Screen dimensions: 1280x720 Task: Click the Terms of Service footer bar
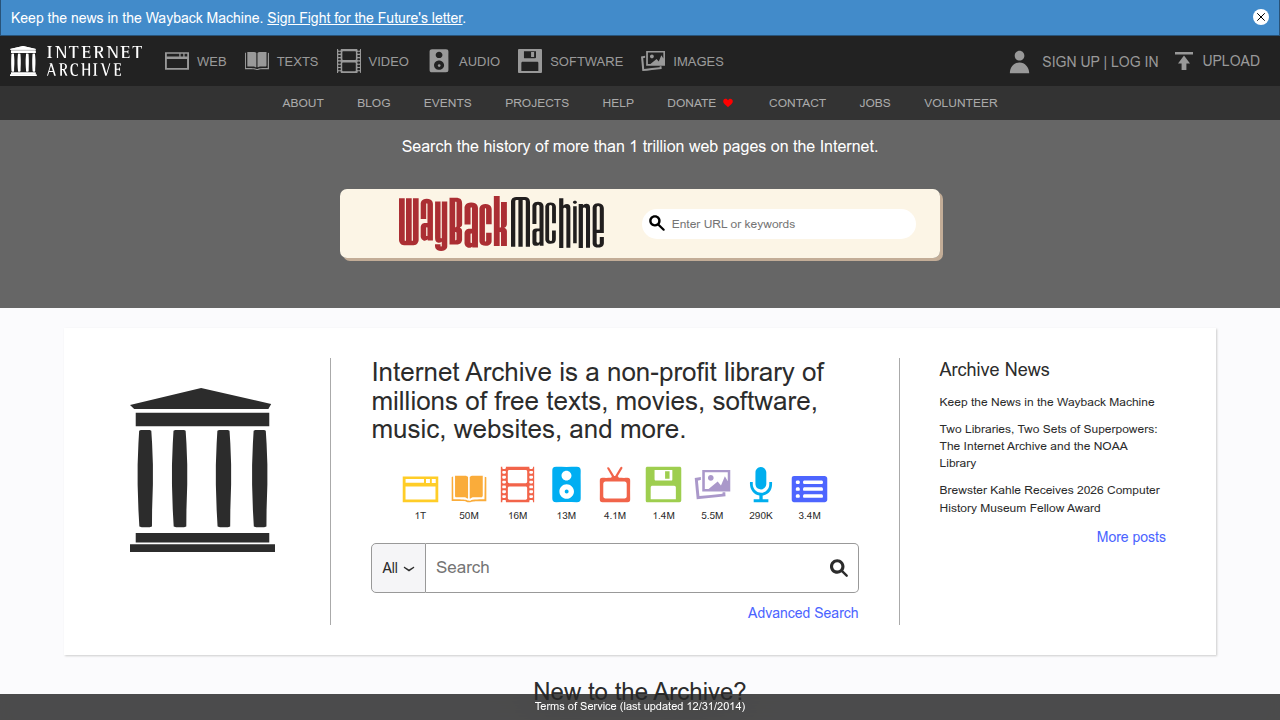click(x=640, y=707)
